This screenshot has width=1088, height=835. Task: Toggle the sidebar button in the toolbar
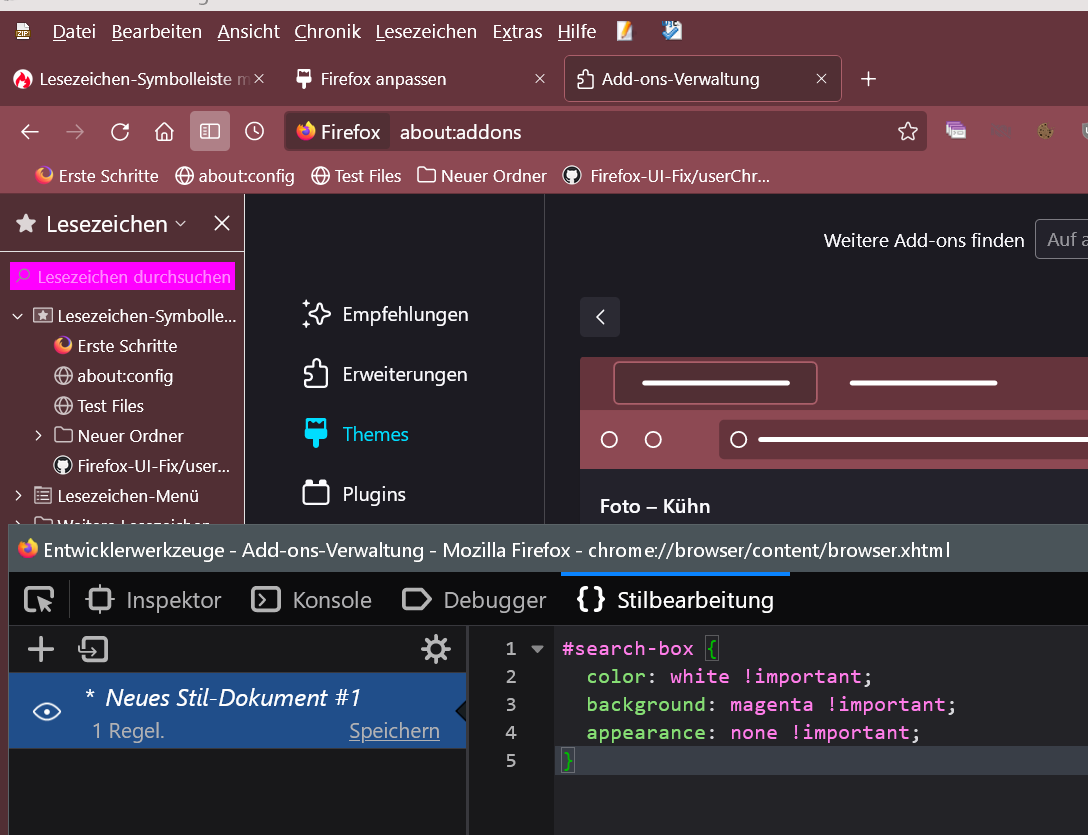click(210, 131)
